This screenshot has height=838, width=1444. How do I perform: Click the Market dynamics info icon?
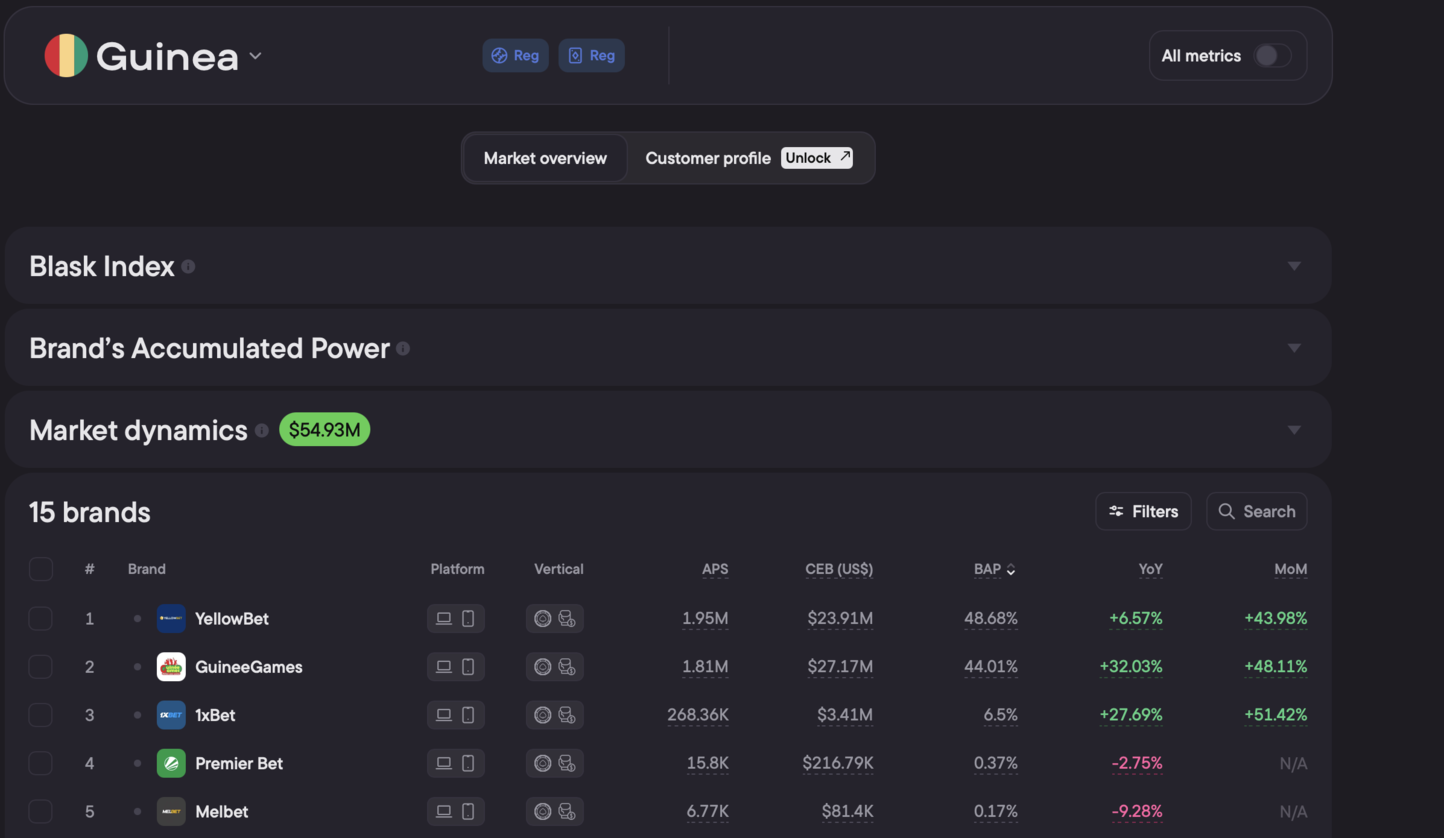pos(261,430)
